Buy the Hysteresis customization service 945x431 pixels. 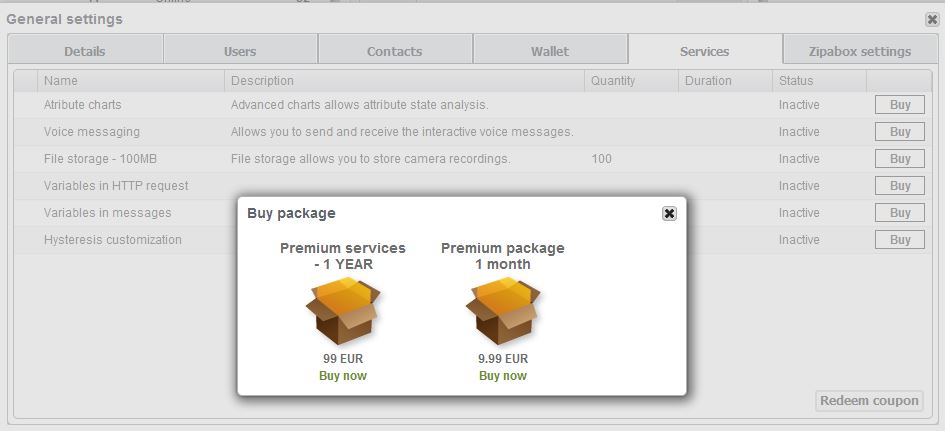tap(900, 240)
